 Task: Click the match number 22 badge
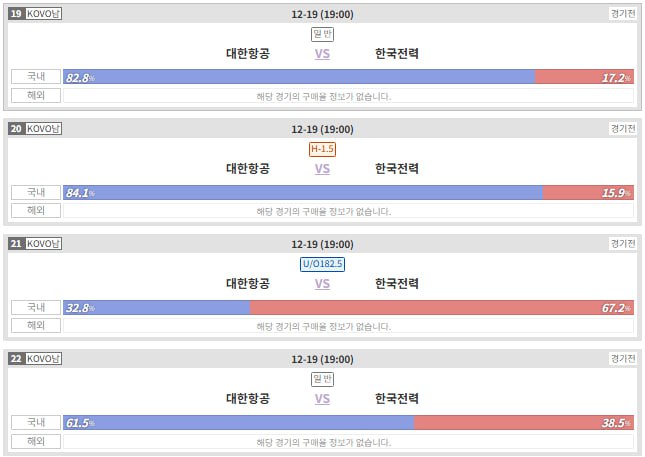tap(16, 359)
